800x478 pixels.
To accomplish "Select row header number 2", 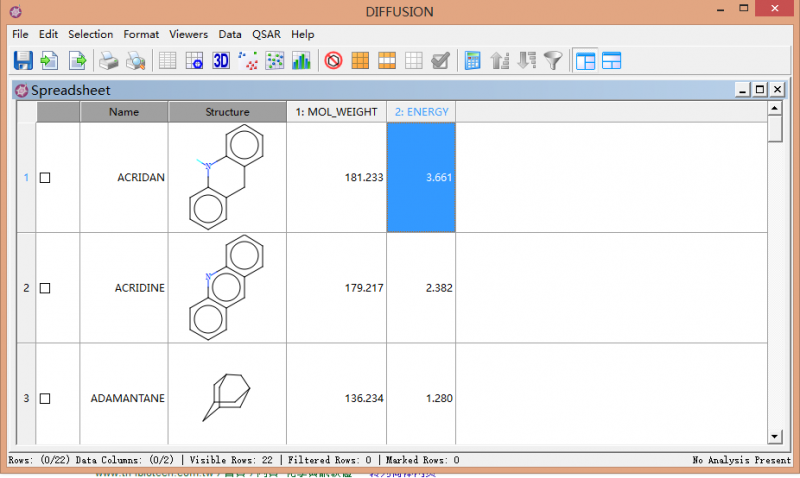I will 27,288.
